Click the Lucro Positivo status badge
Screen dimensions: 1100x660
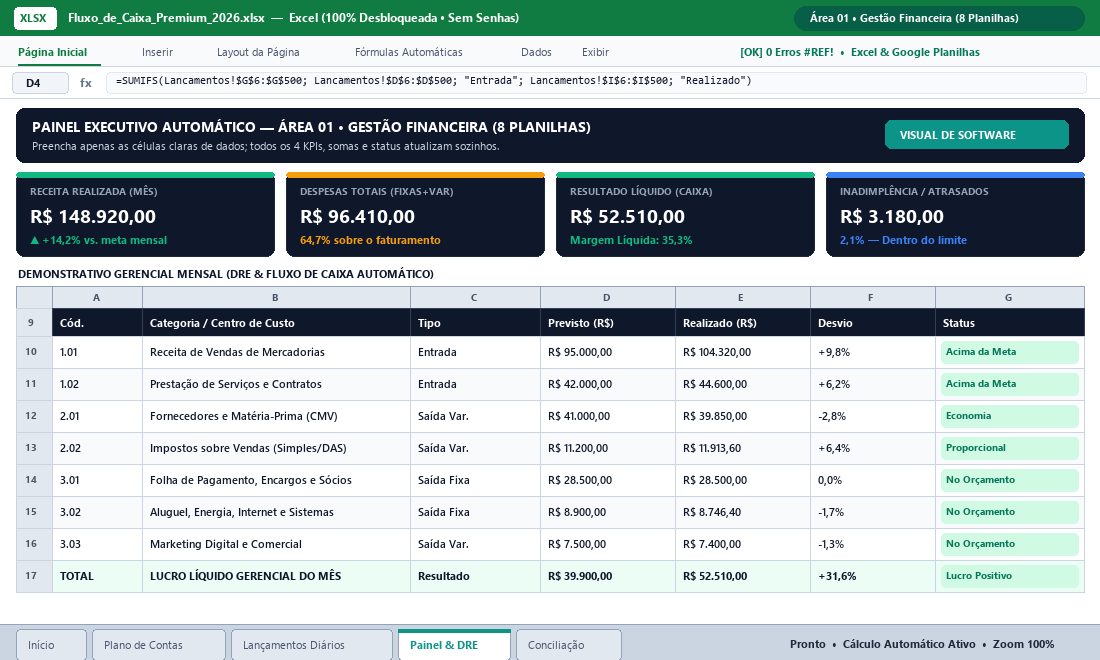pos(1009,576)
